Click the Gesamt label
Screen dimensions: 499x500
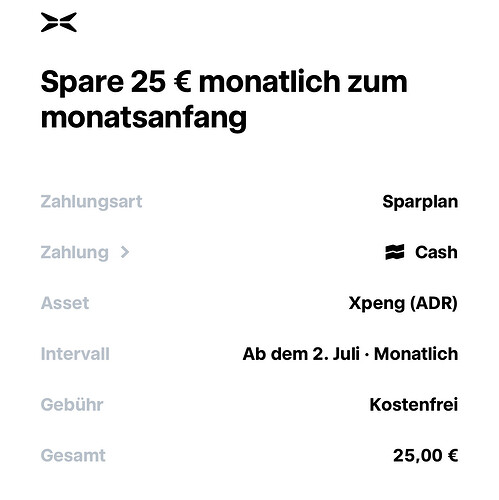tap(73, 455)
